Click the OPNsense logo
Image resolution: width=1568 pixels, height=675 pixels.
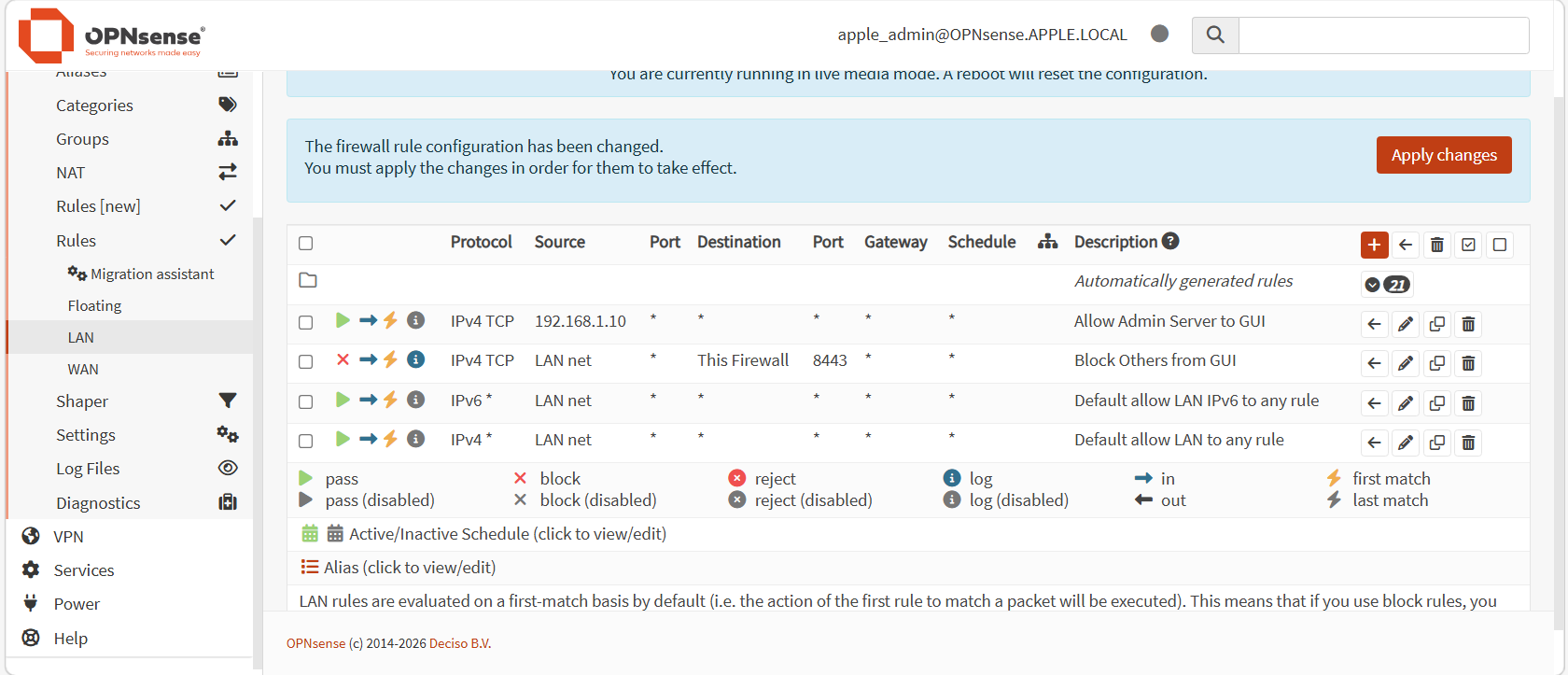pyautogui.click(x=112, y=35)
